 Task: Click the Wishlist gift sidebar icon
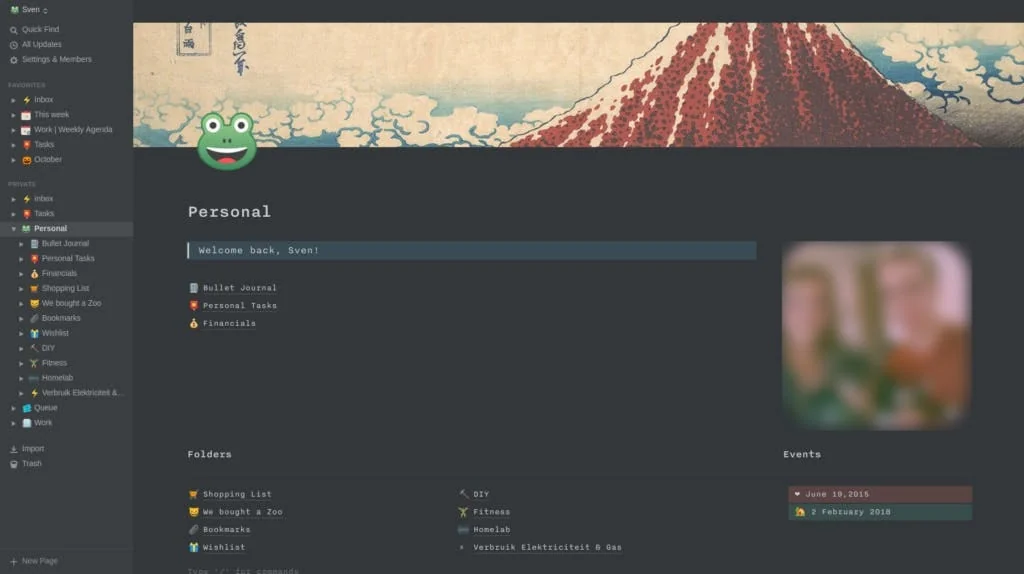pyautogui.click(x=35, y=334)
